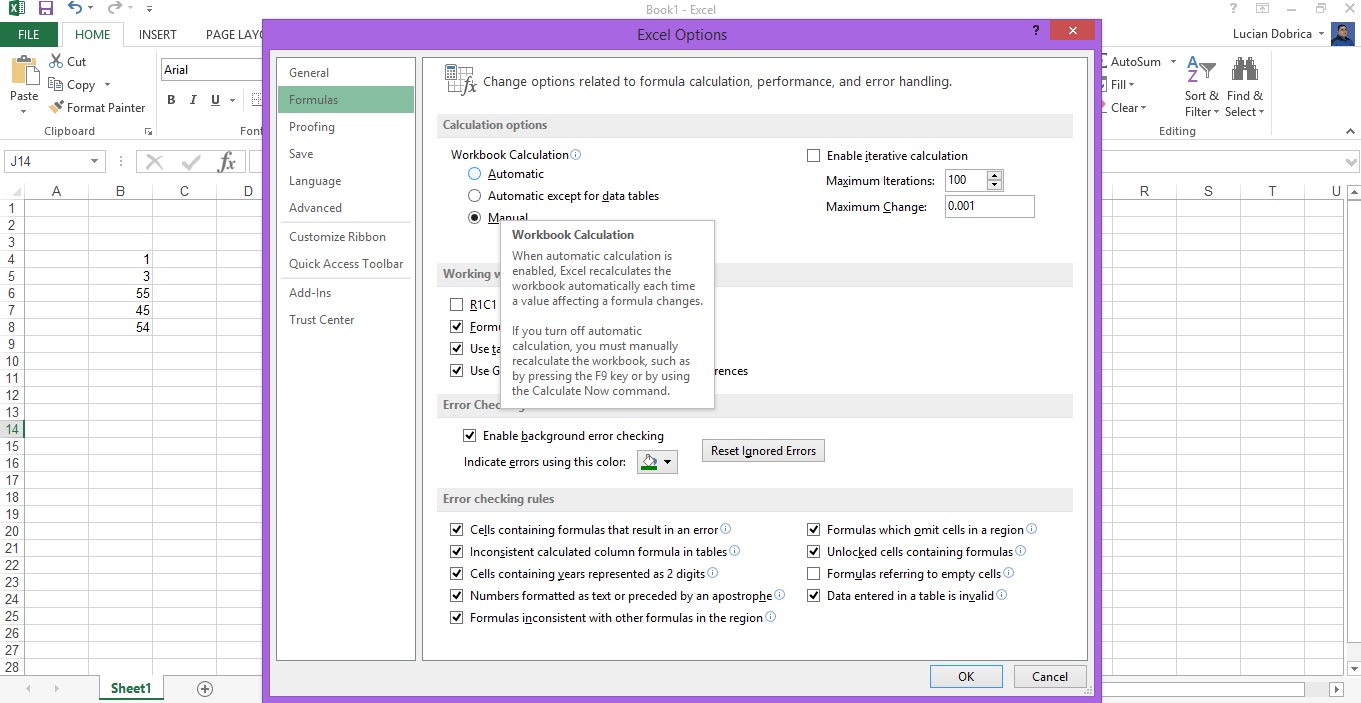
Task: Open the Fill dropdown arrow
Action: point(1130,85)
